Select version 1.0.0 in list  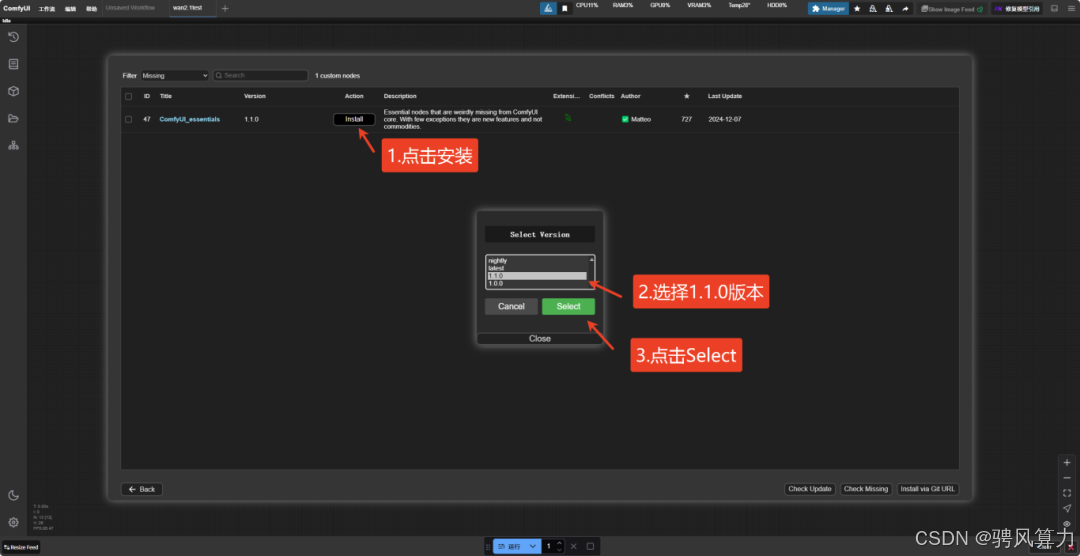pos(537,283)
